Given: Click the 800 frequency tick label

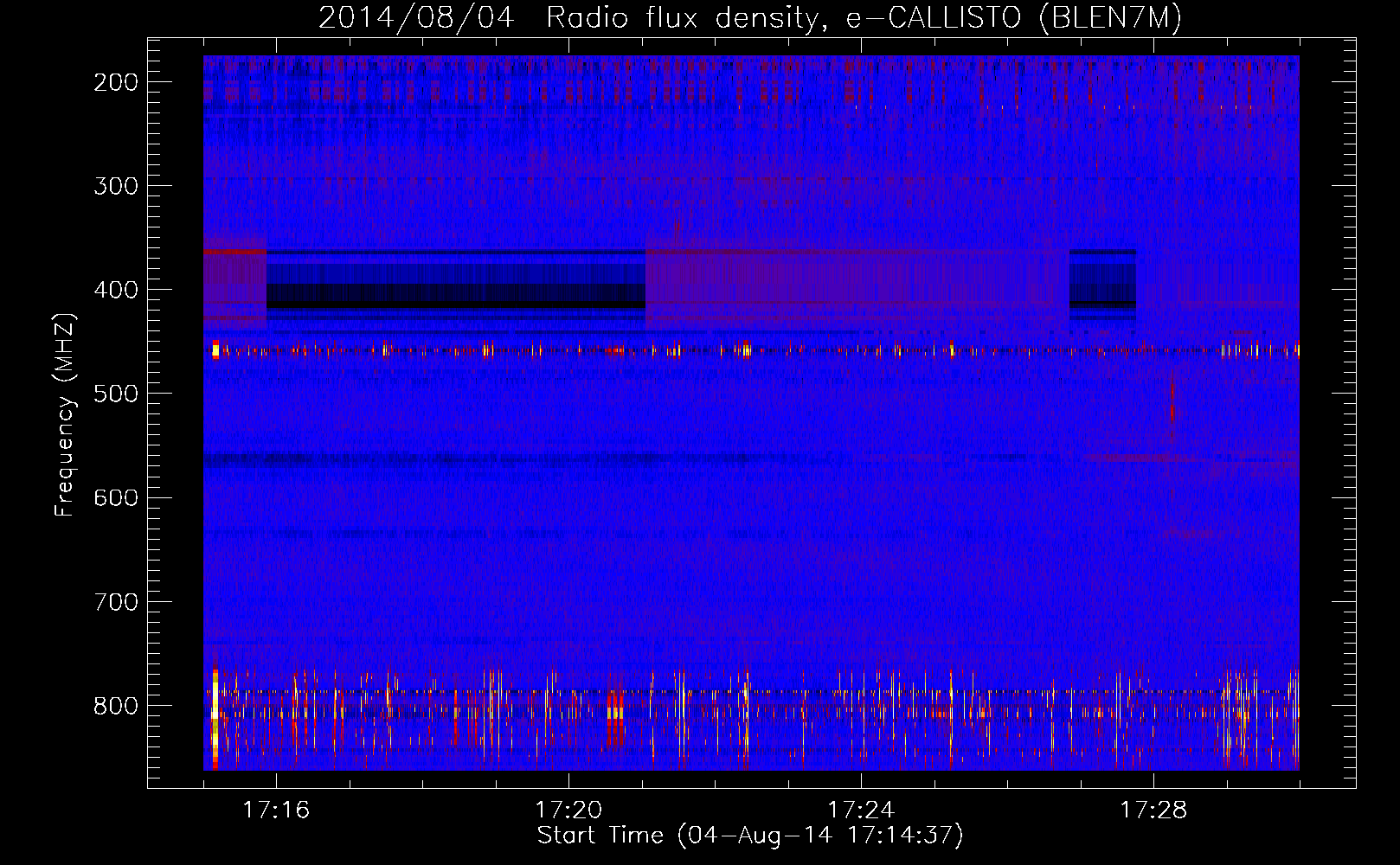Looking at the screenshot, I should [x=116, y=705].
